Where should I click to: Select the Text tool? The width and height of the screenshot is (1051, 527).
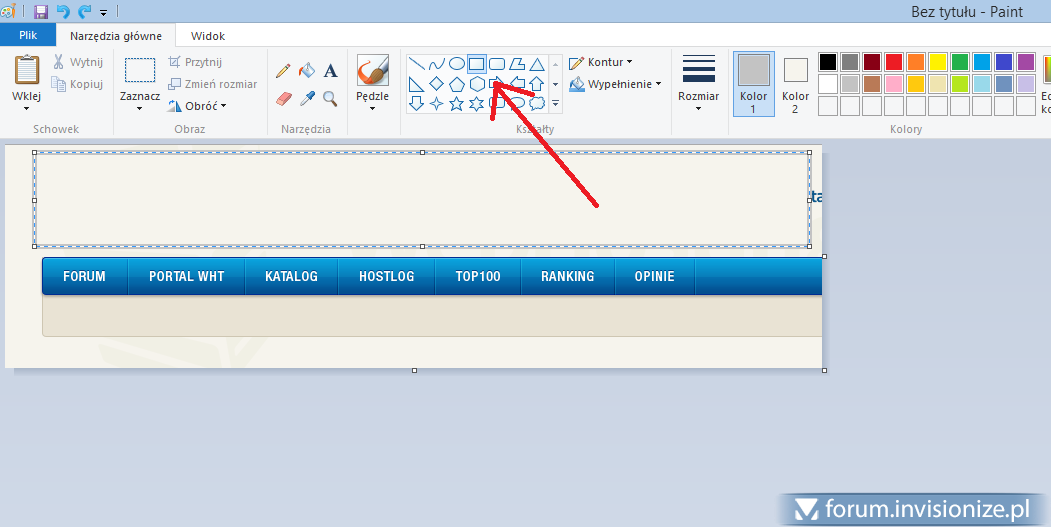pyautogui.click(x=331, y=70)
